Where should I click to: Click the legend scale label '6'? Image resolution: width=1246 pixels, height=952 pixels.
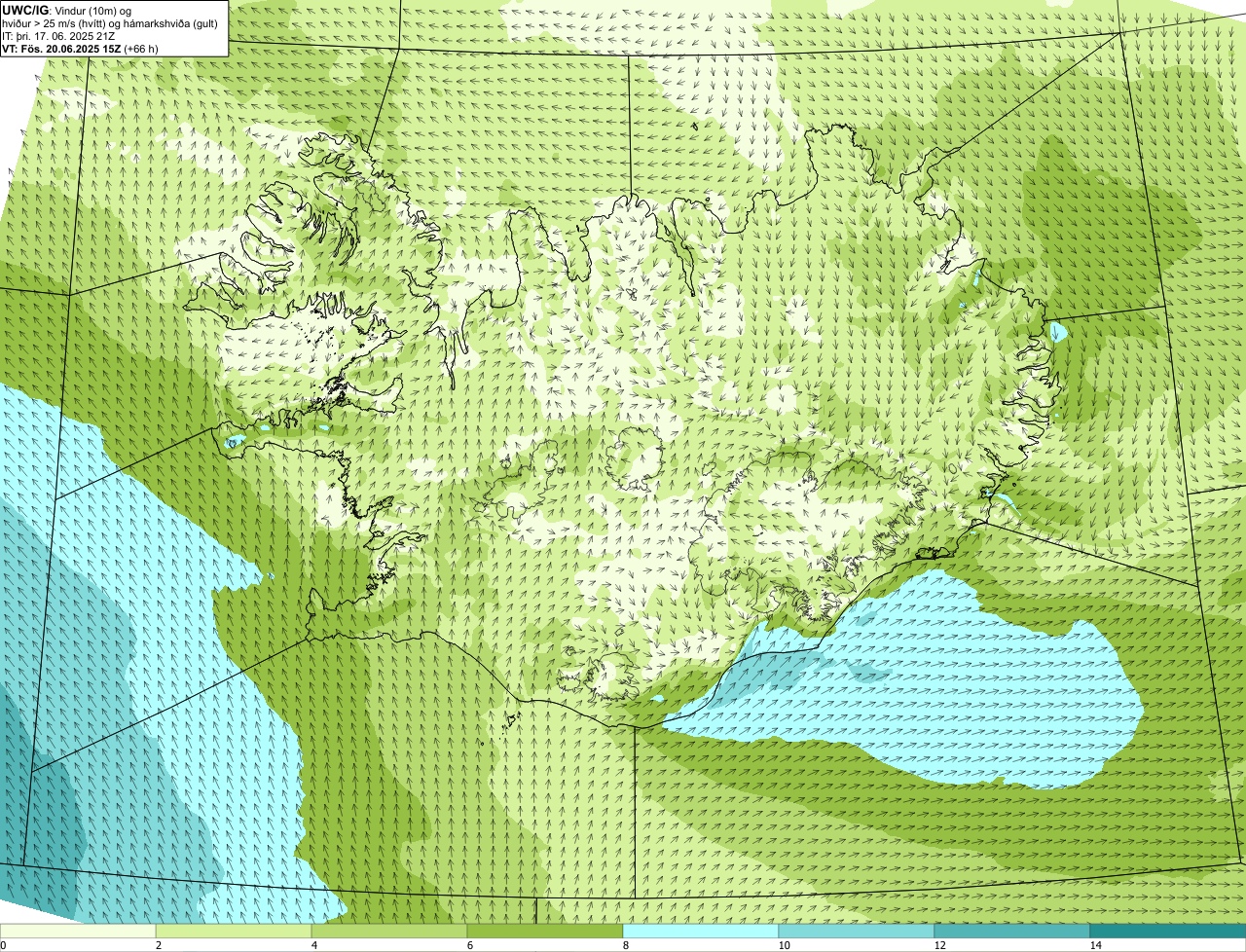pos(469,945)
